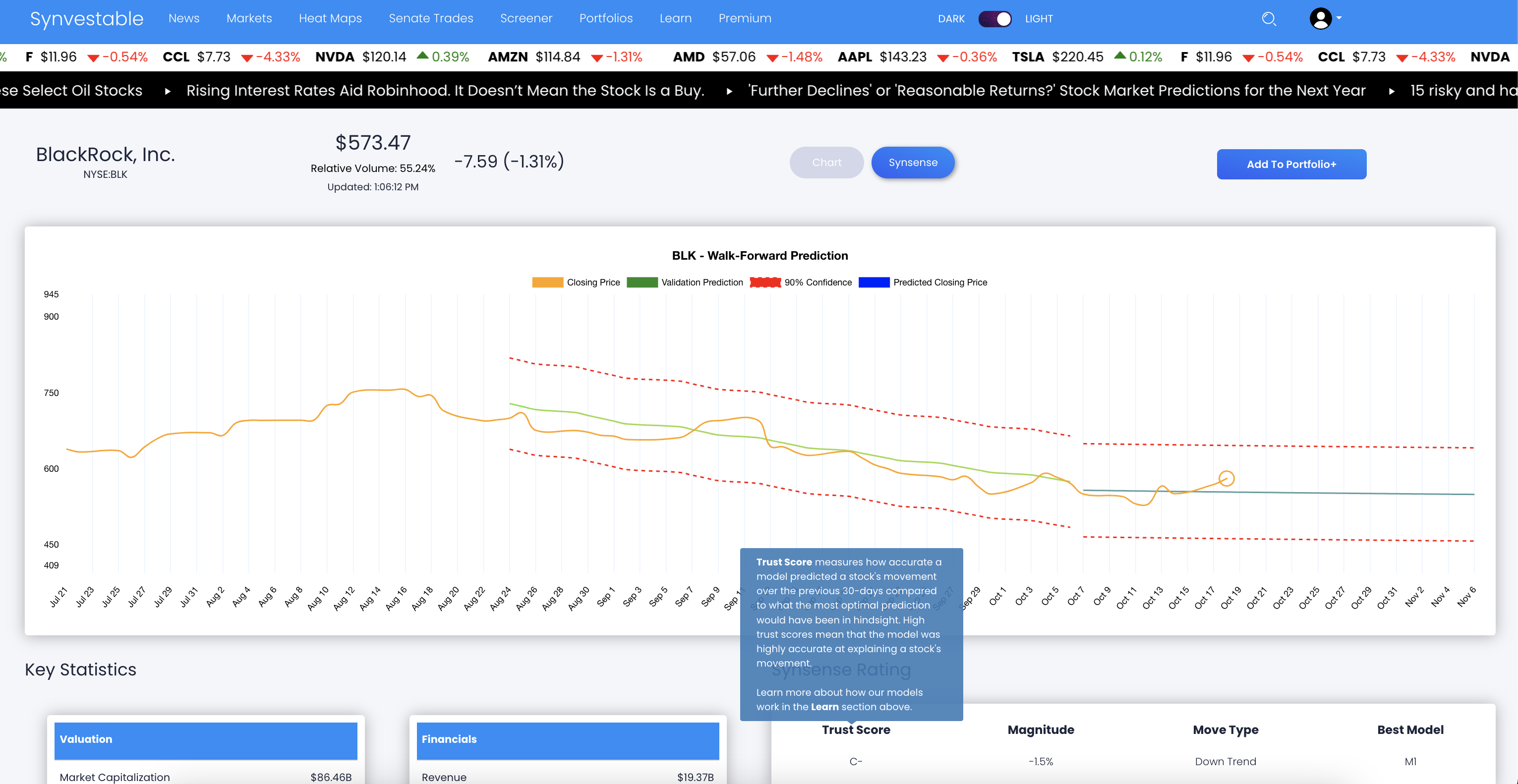Click the $573.47 current price
This screenshot has width=1518, height=784.
(373, 143)
